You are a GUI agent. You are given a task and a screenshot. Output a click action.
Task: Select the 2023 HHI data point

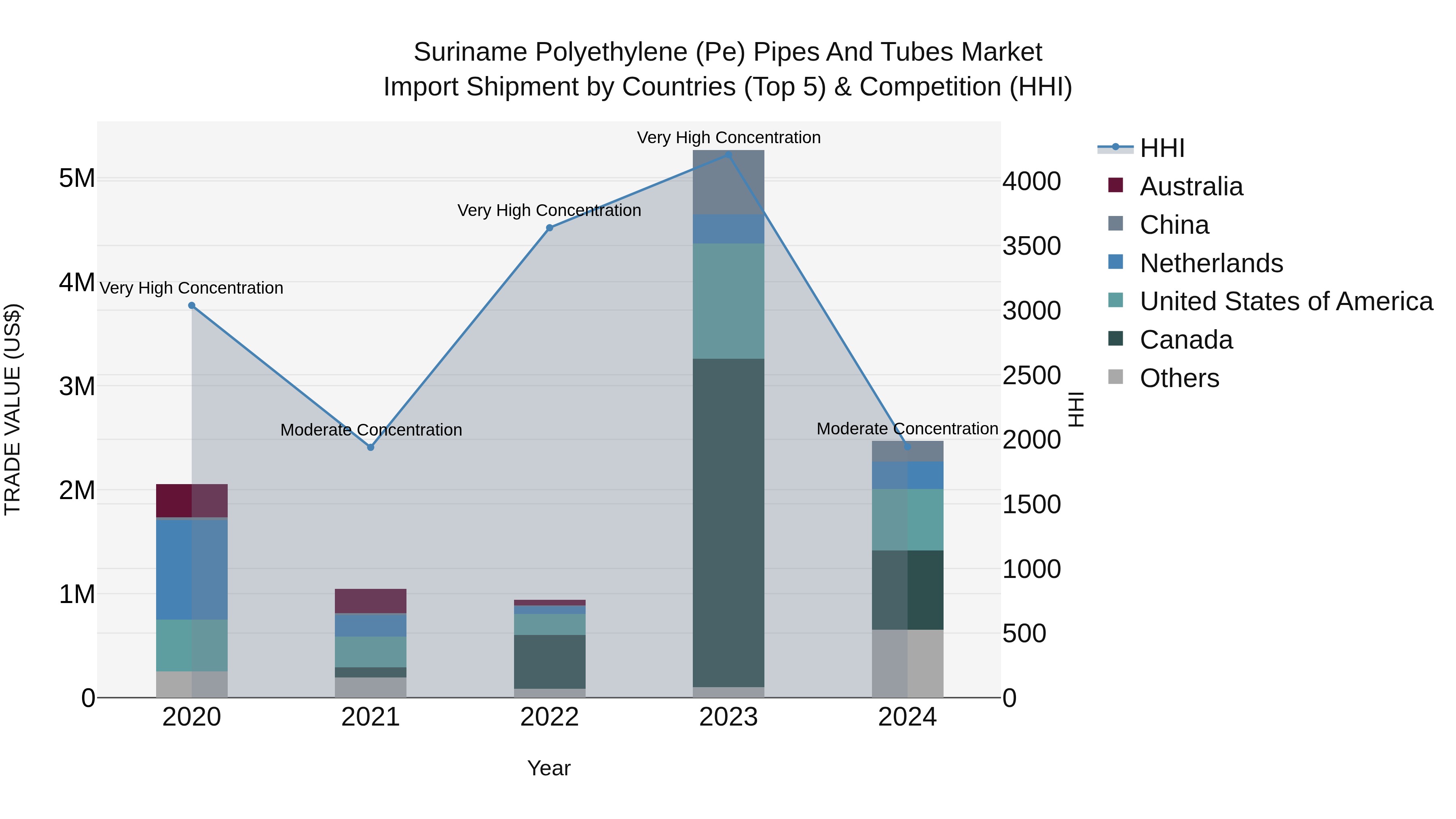point(728,155)
